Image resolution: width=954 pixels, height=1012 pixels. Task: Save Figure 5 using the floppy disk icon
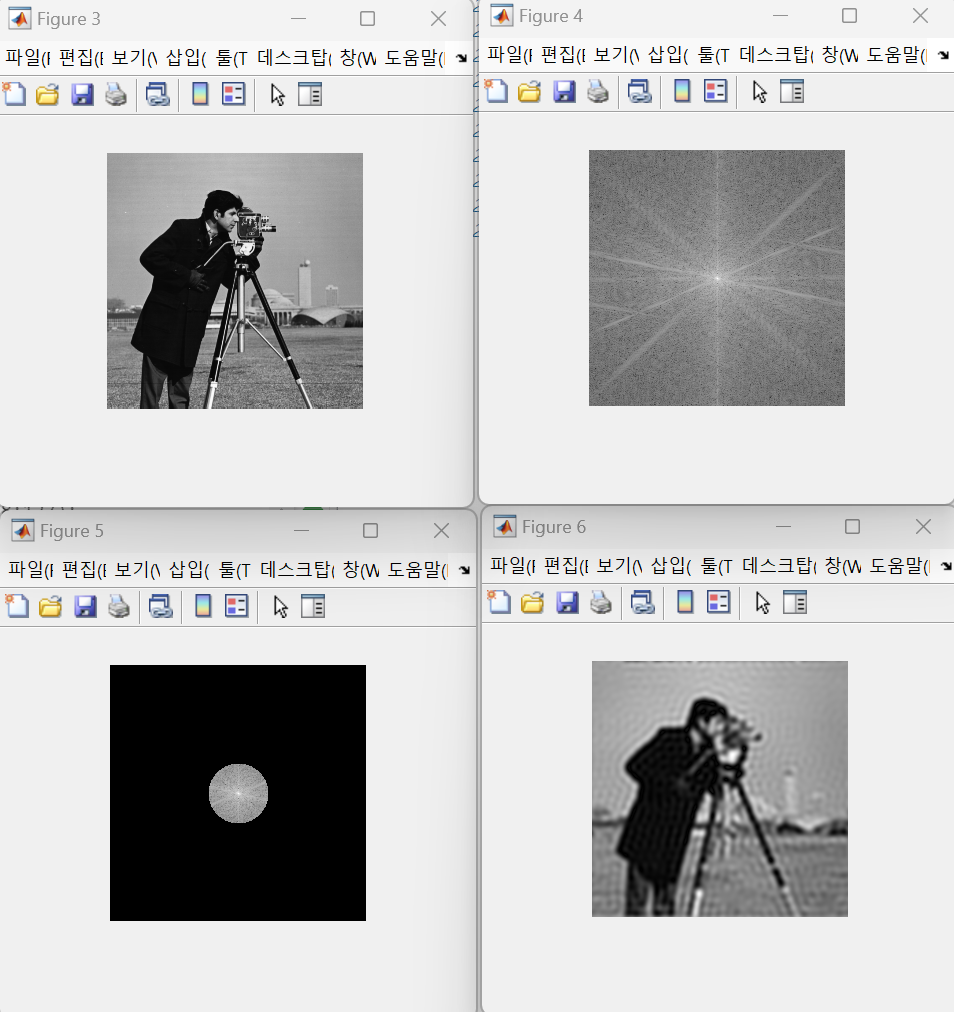coord(85,606)
